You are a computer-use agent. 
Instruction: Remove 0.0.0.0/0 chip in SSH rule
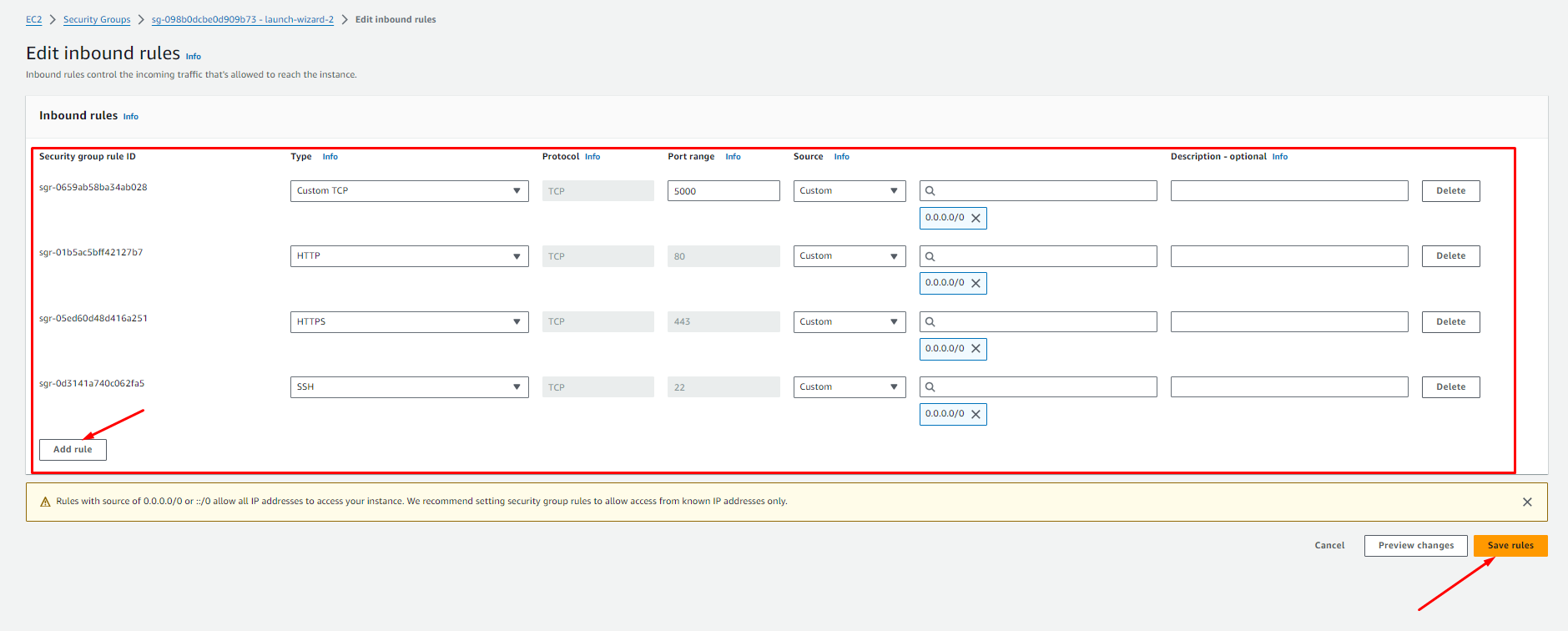point(976,414)
